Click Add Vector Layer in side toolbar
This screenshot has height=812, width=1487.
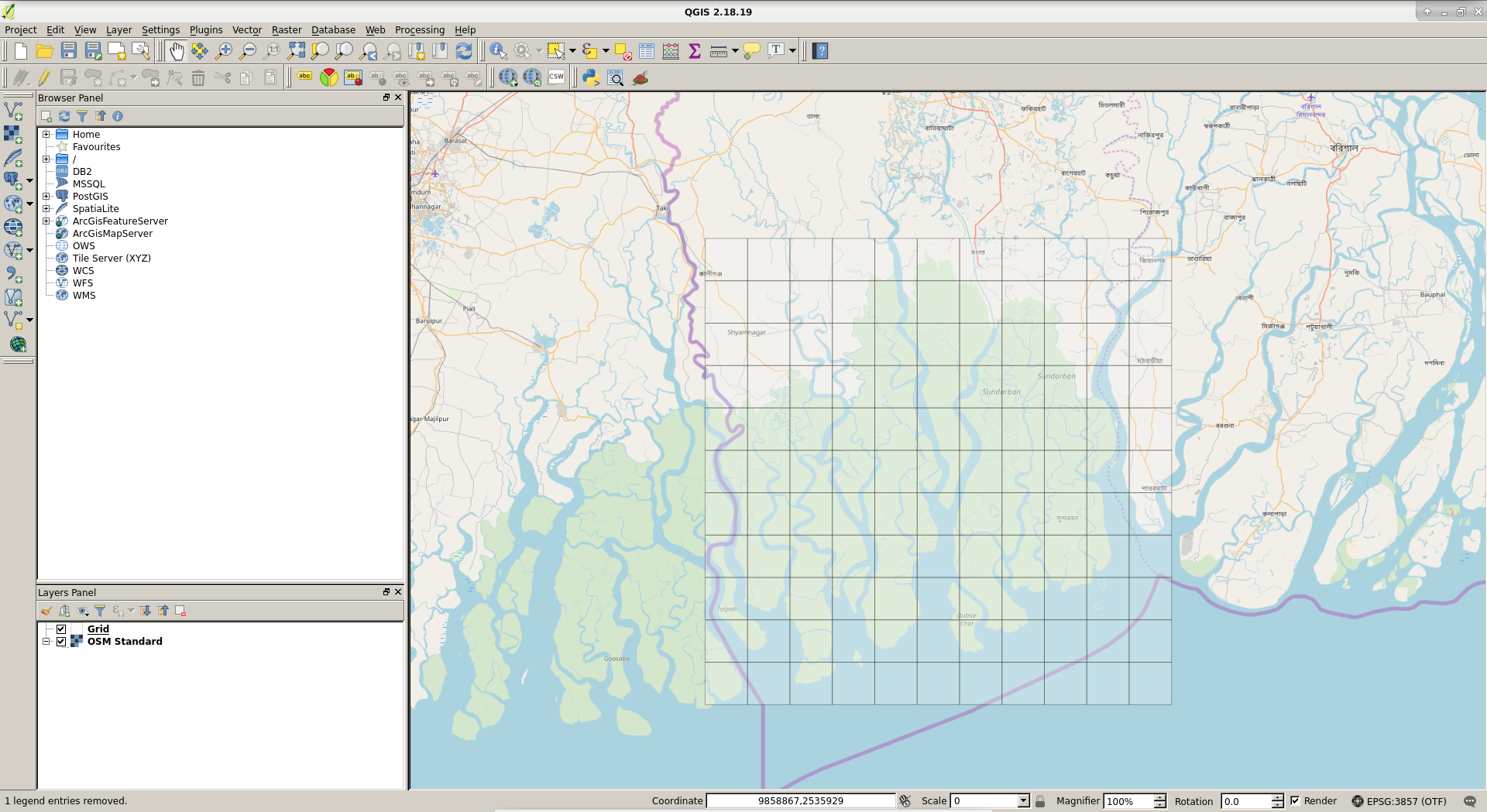13,111
